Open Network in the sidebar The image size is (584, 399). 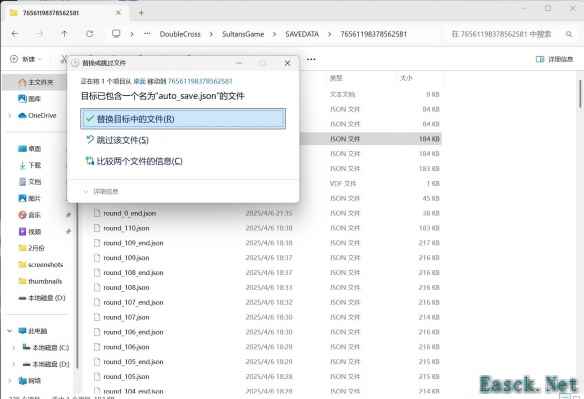tap(29, 381)
